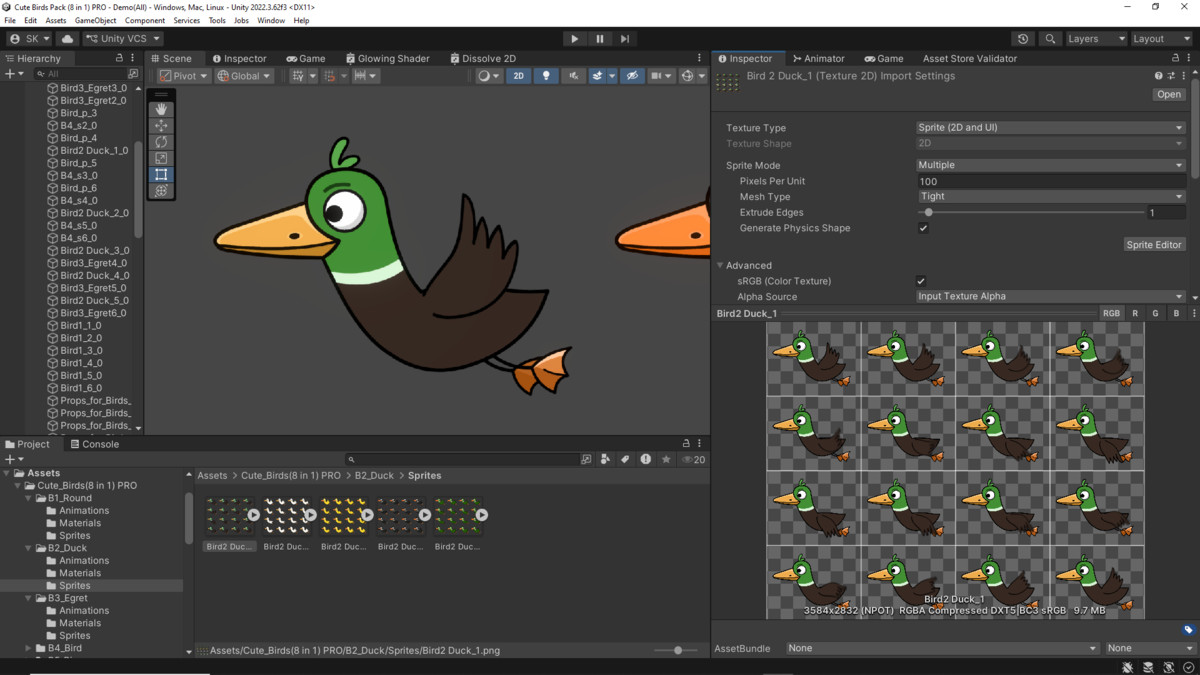Lock the Inspector panel

pos(1176,59)
